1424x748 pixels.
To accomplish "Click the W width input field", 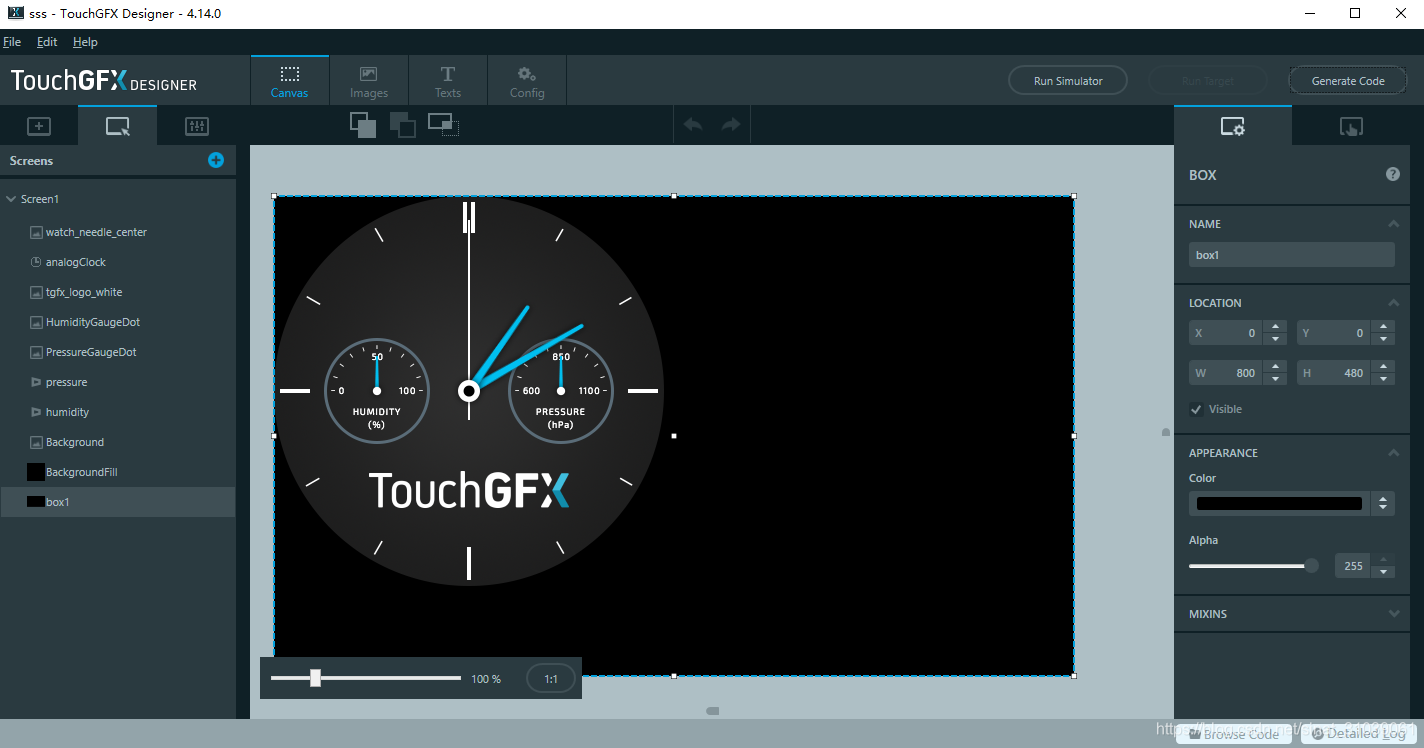I will pos(1227,373).
